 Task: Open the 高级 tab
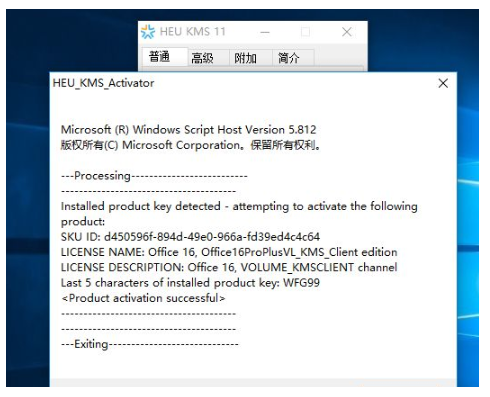(x=202, y=58)
